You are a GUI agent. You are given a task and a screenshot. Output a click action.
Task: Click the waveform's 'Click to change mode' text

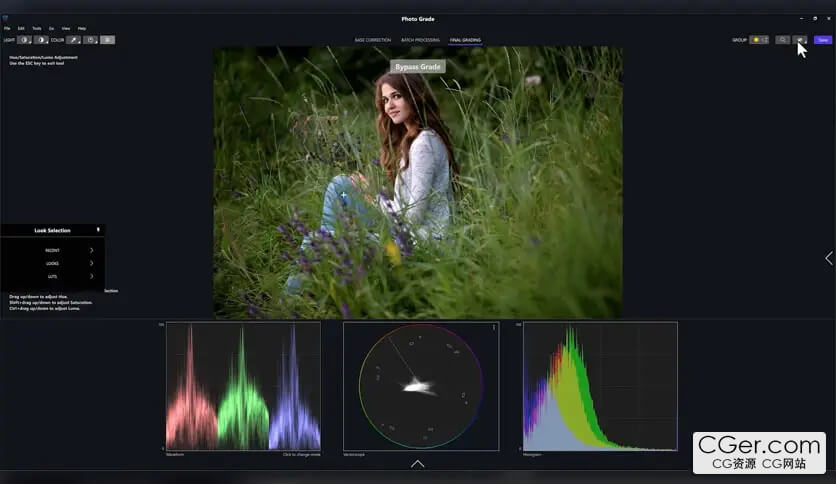click(301, 454)
